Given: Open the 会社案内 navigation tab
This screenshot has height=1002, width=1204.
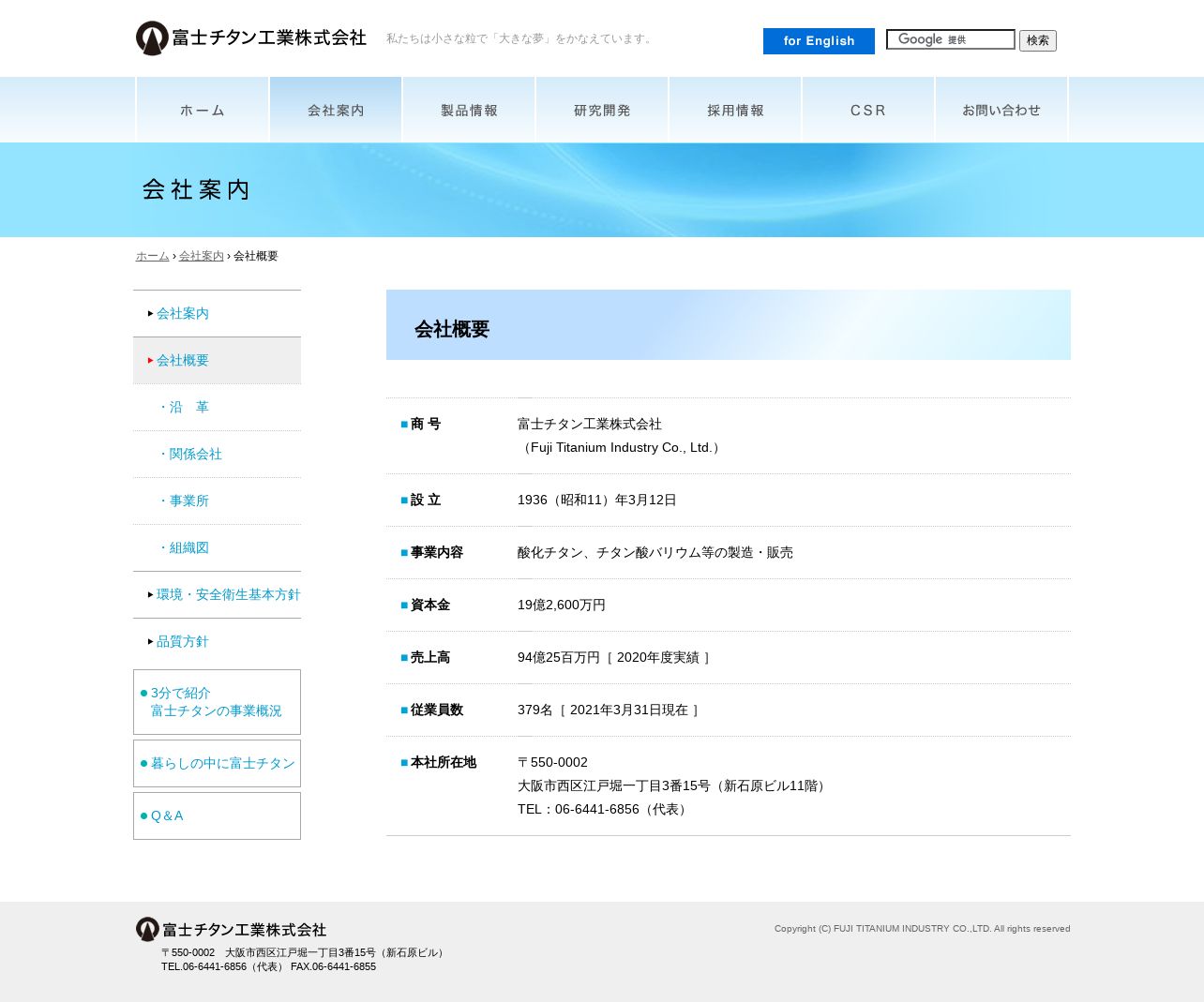Looking at the screenshot, I should tap(336, 110).
